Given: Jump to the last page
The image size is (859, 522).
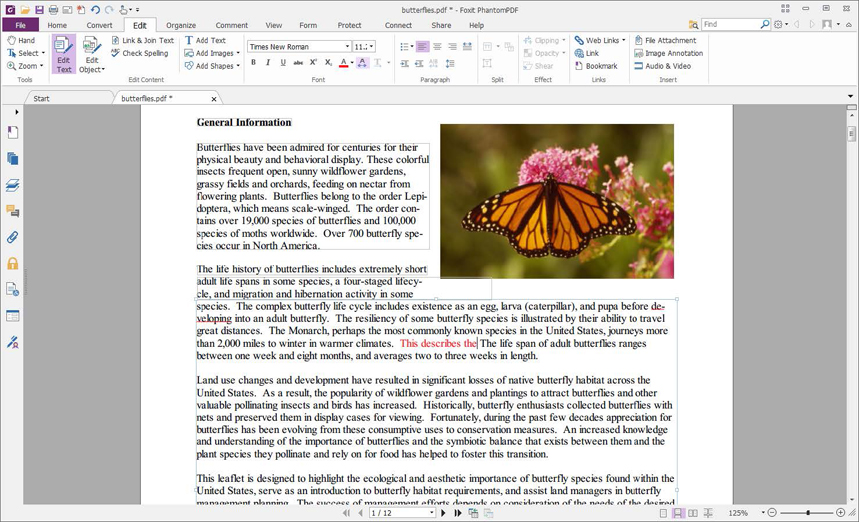Looking at the screenshot, I should pos(457,513).
